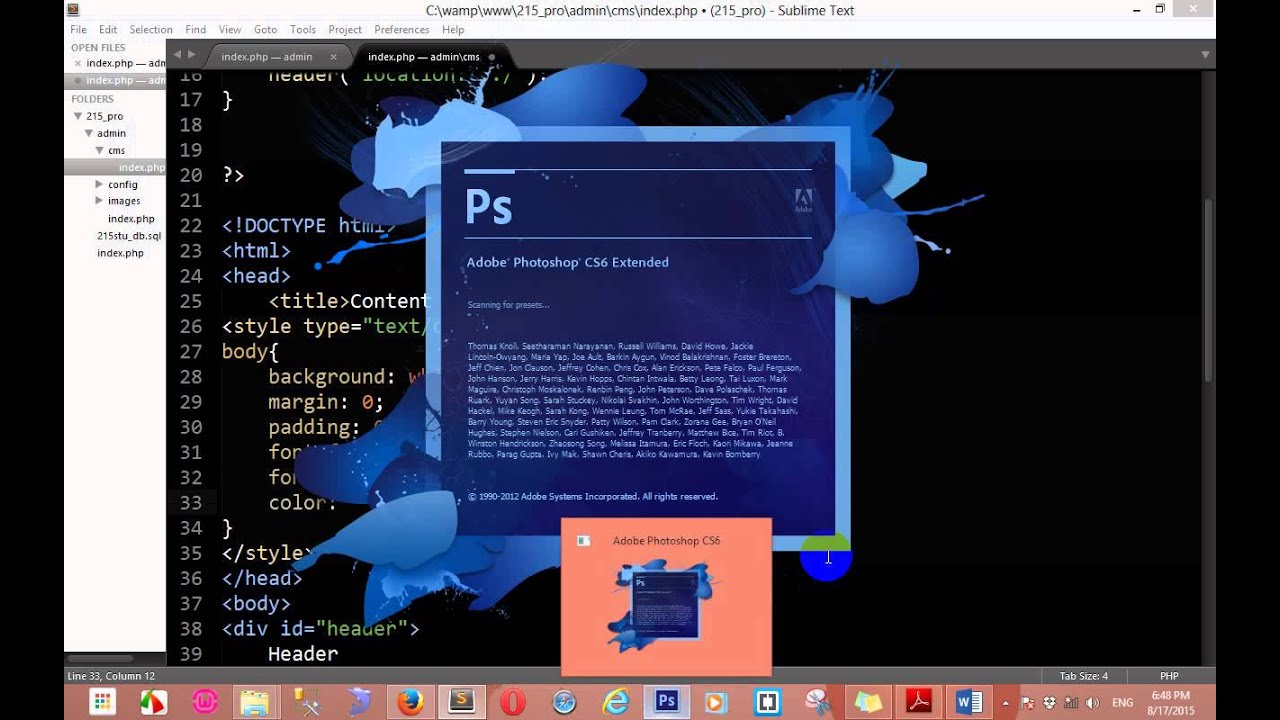Close first index.php in Open Files
1280x720 pixels.
point(78,63)
